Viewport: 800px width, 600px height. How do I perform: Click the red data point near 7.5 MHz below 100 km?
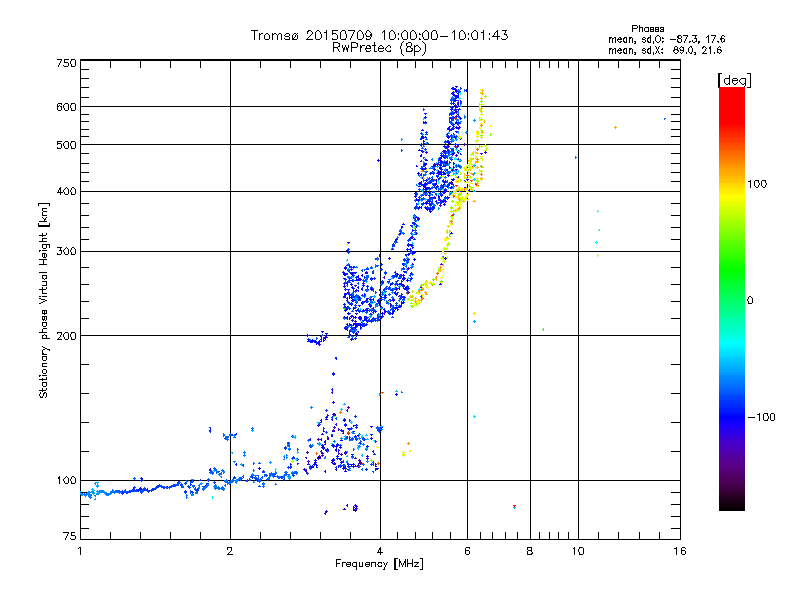pyautogui.click(x=514, y=506)
